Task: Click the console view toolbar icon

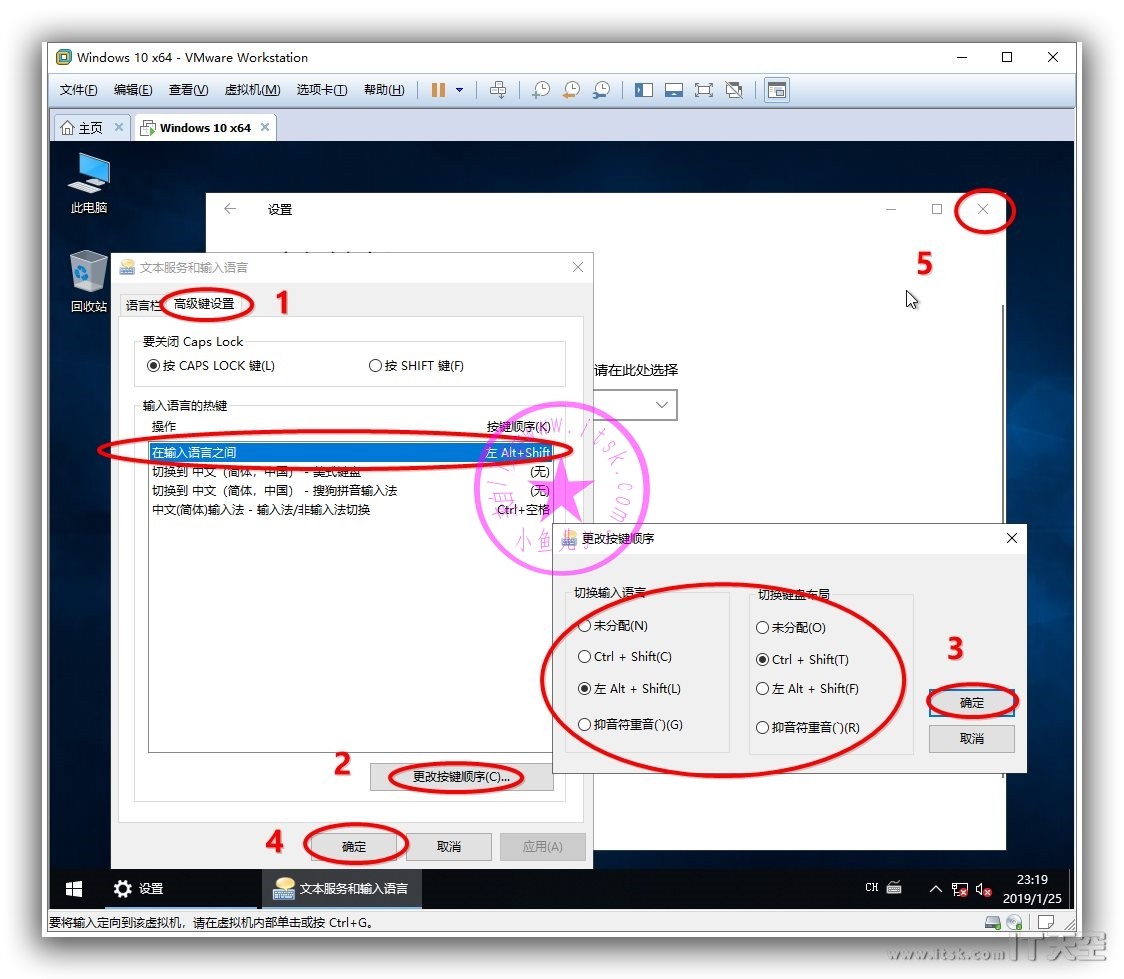Action: point(777,90)
